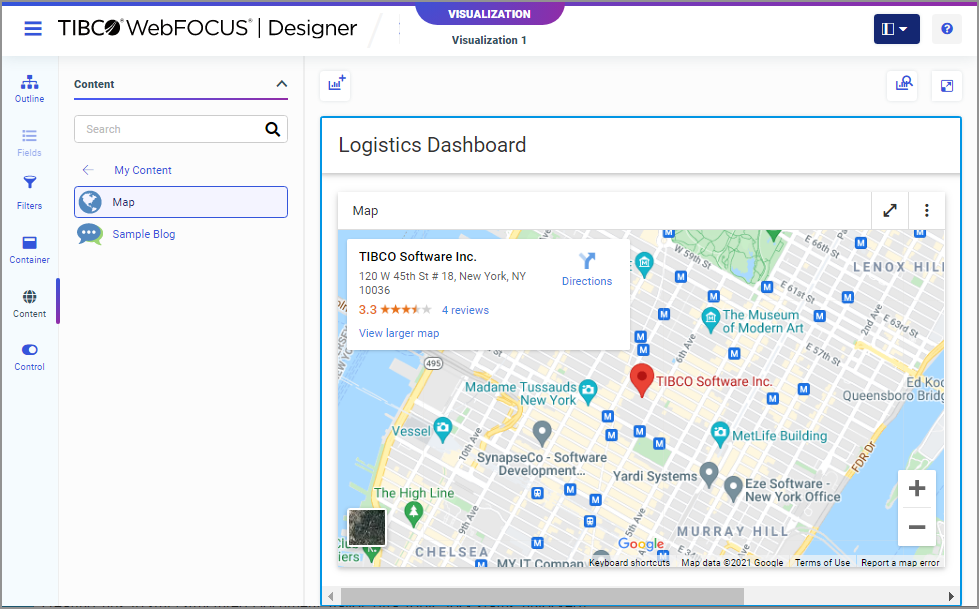The height and width of the screenshot is (609, 979).
Task: Click the add new visual icon
Action: coord(336,85)
